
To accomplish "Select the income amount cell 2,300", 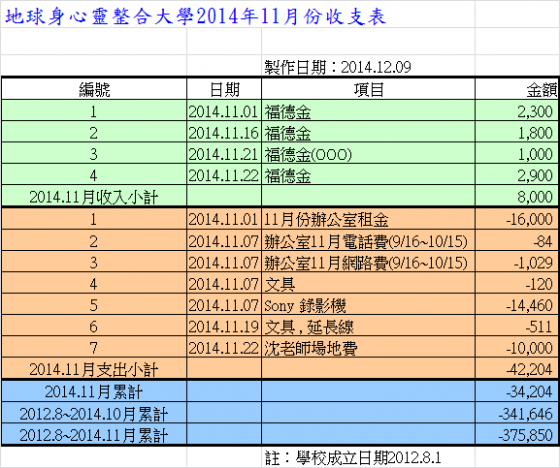I will click(516, 111).
